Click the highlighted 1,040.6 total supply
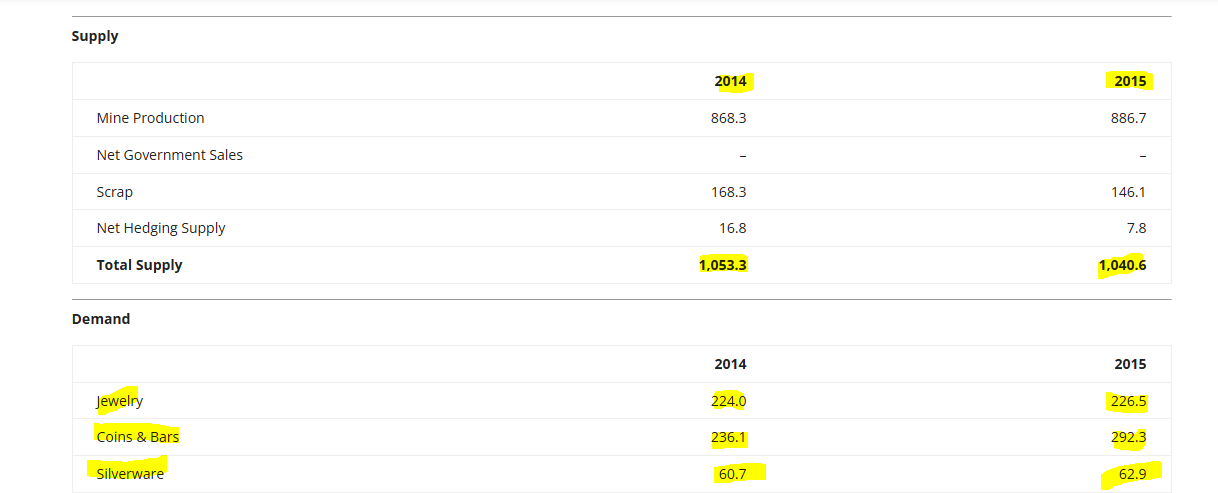The width and height of the screenshot is (1218, 493). coord(1123,265)
